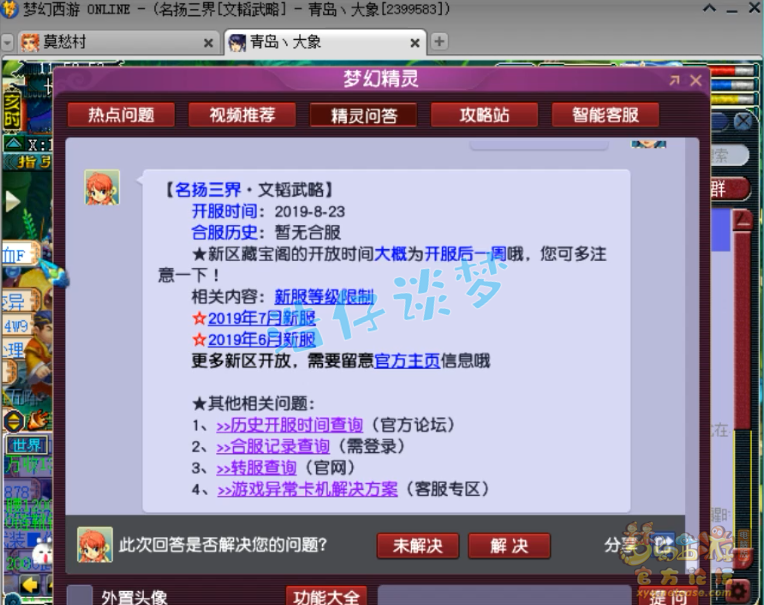This screenshot has height=605, width=764.
Task: Open the 2019年6月新服 link
Action: click(x=262, y=340)
